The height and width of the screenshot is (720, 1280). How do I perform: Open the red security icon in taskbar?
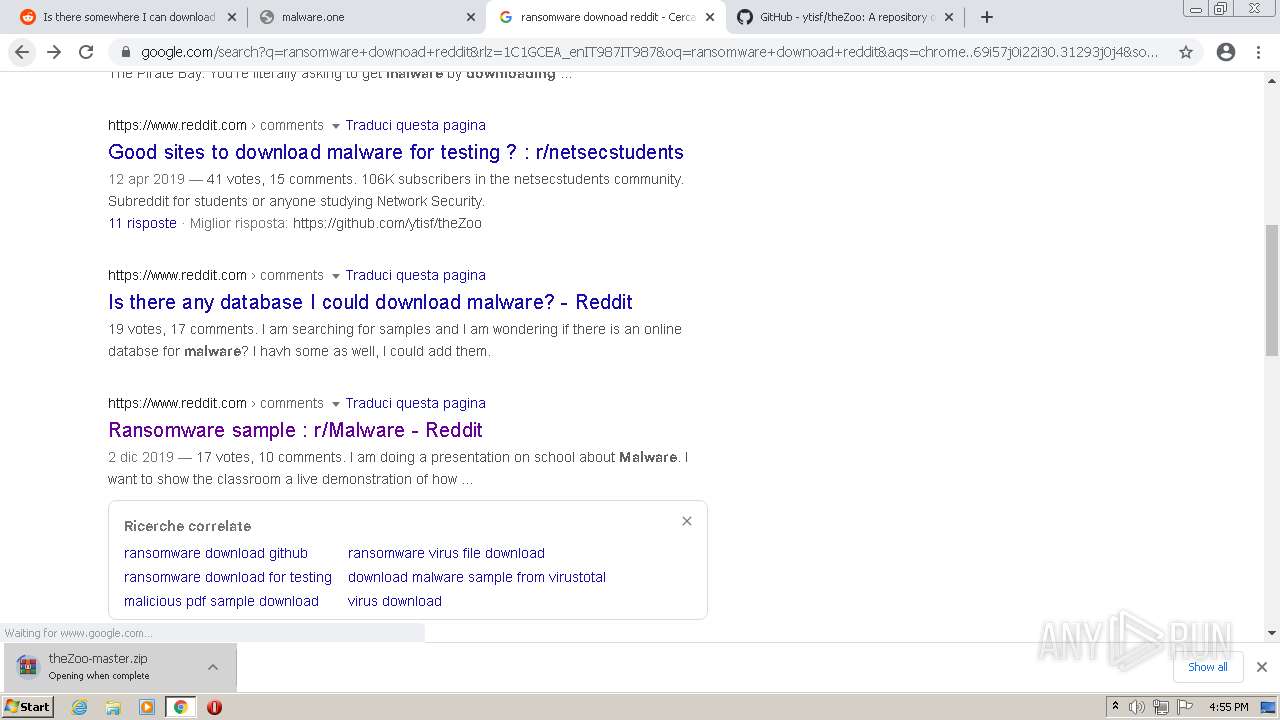point(214,707)
